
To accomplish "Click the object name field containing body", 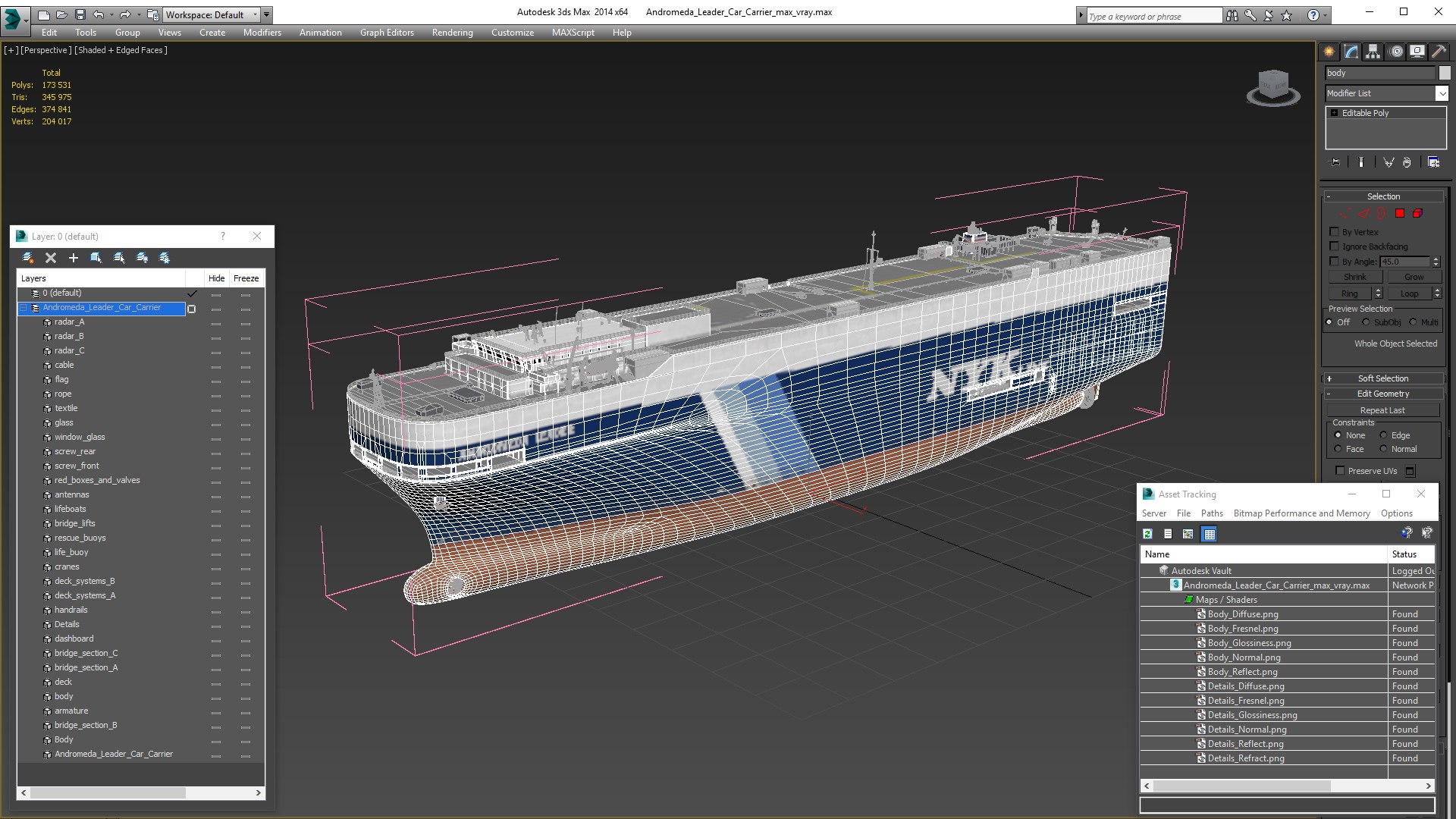I will coord(1380,73).
